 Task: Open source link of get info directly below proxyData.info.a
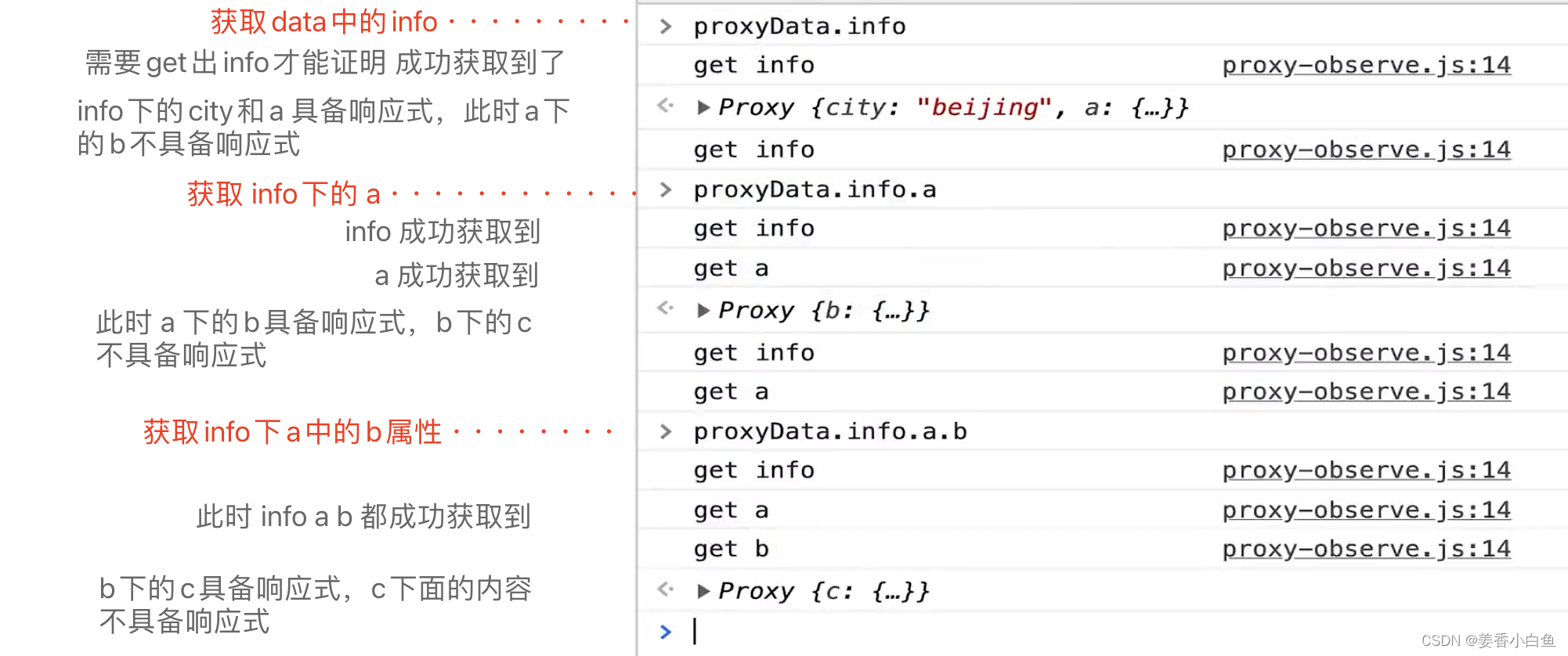(1366, 229)
